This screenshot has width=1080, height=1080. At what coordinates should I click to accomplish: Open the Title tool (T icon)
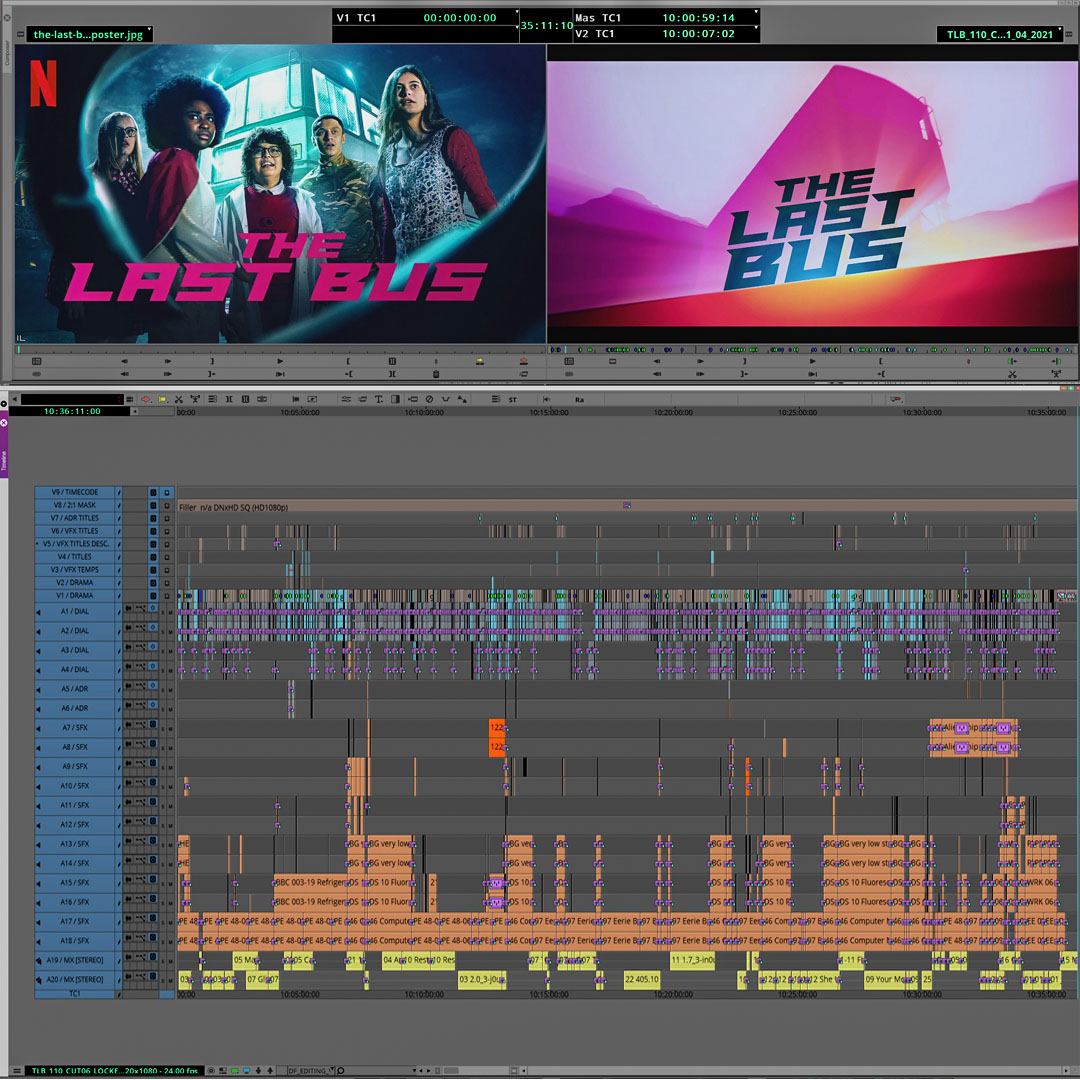click(378, 399)
